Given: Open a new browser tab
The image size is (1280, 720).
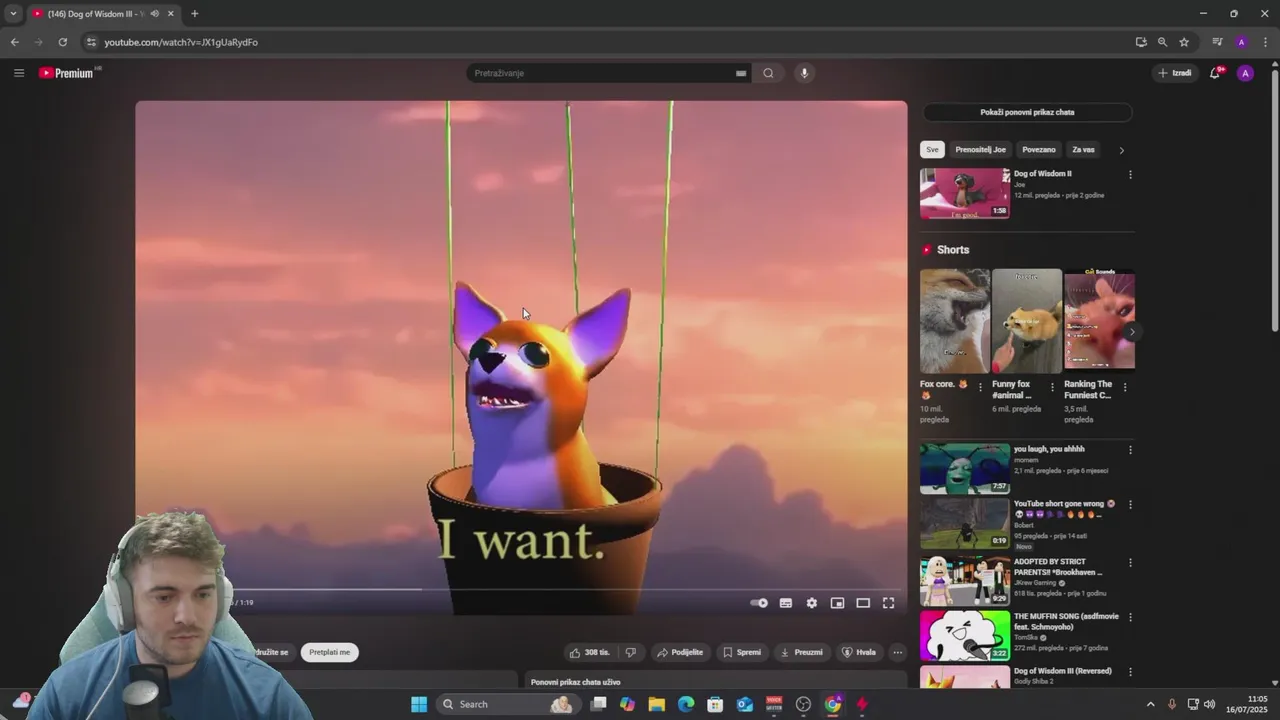Looking at the screenshot, I should pyautogui.click(x=194, y=14).
